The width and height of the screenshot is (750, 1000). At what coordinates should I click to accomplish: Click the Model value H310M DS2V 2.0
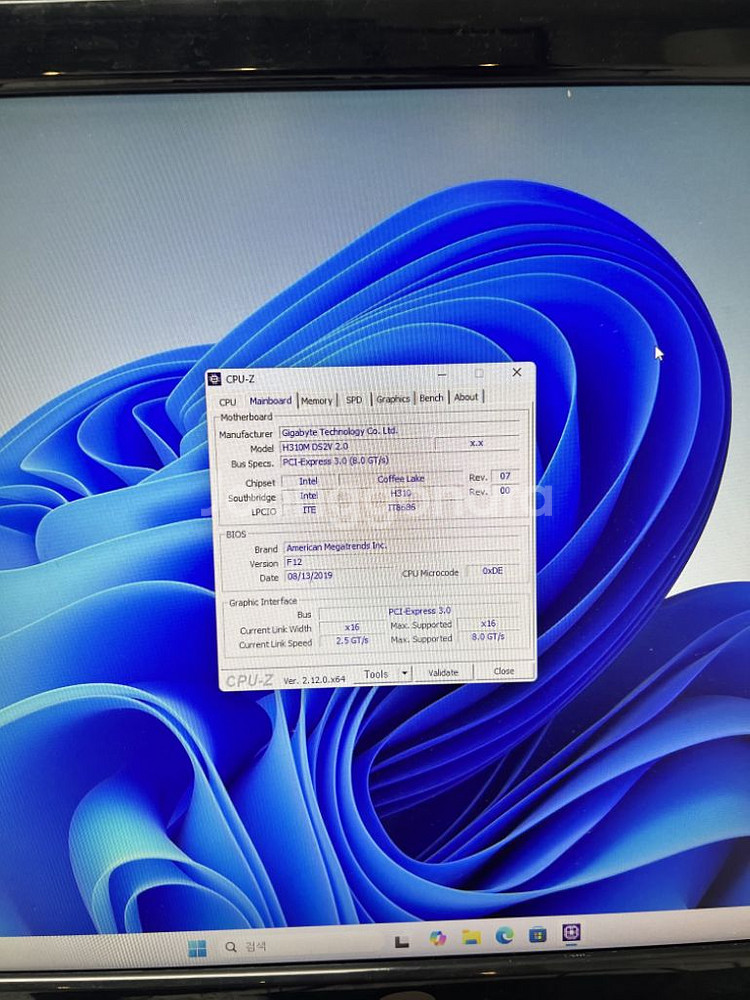[356, 446]
